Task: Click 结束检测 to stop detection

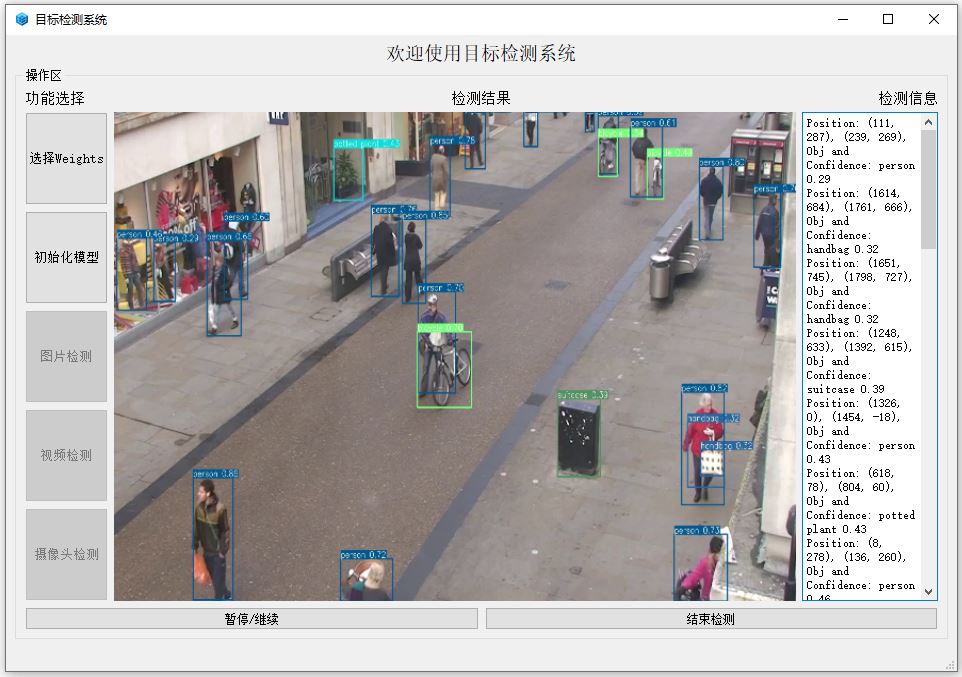Action: (x=711, y=619)
